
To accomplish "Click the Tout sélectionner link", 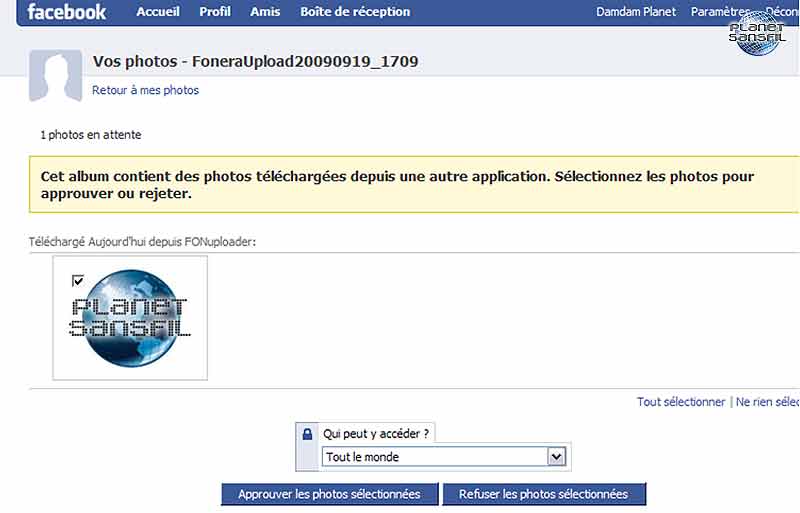I will tap(681, 402).
